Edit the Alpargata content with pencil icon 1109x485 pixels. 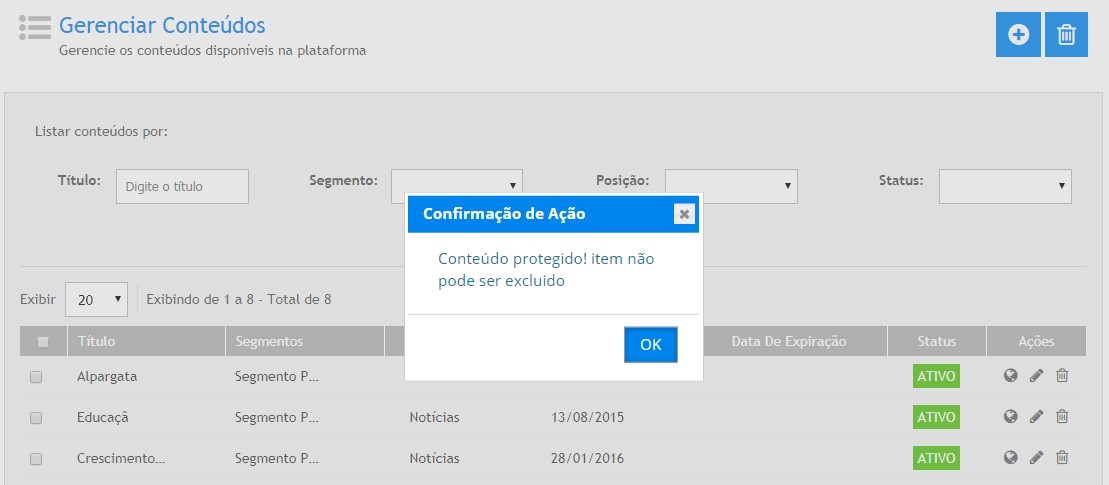(x=1036, y=376)
